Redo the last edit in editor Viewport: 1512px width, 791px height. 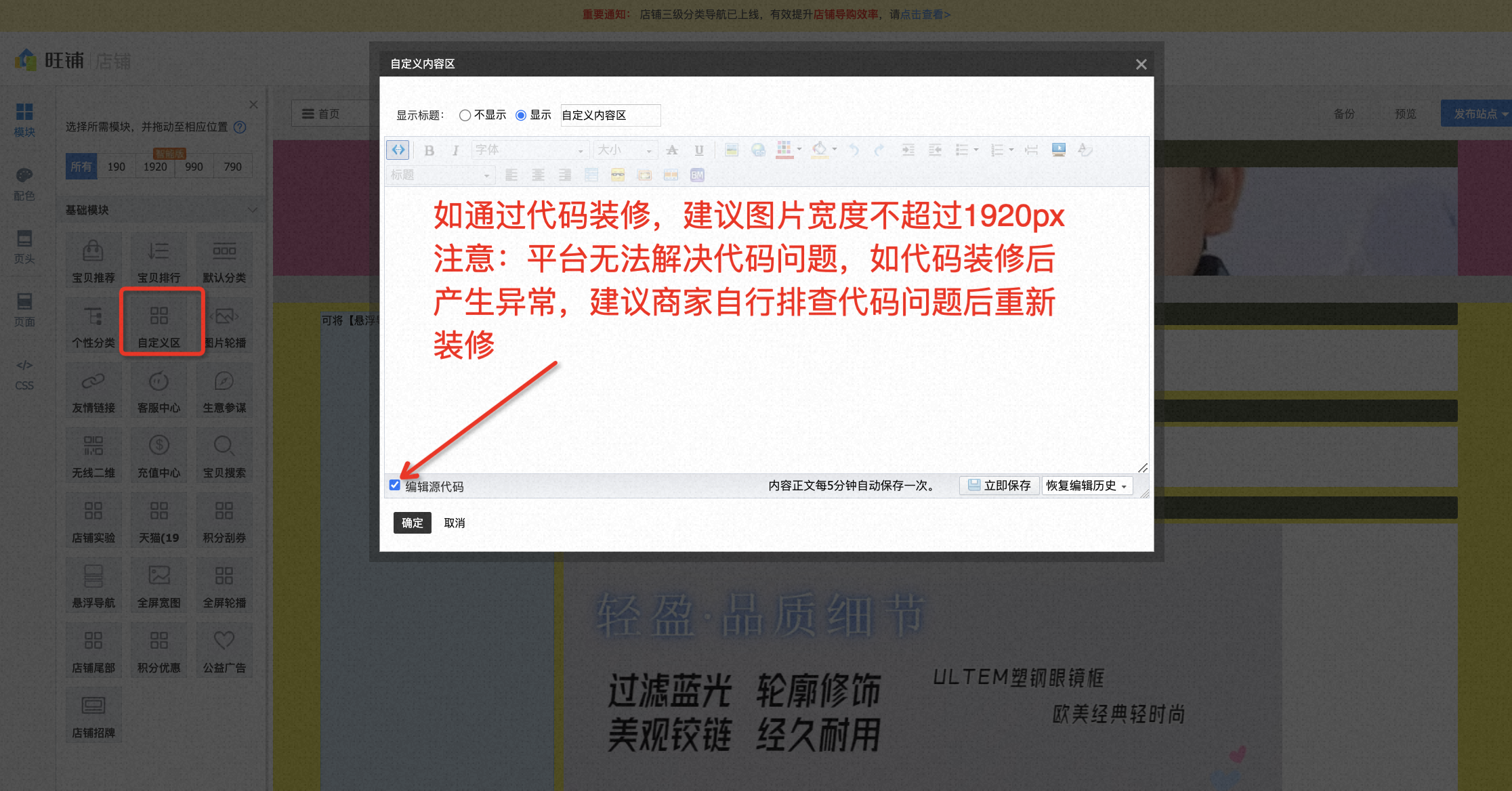pyautogui.click(x=879, y=150)
